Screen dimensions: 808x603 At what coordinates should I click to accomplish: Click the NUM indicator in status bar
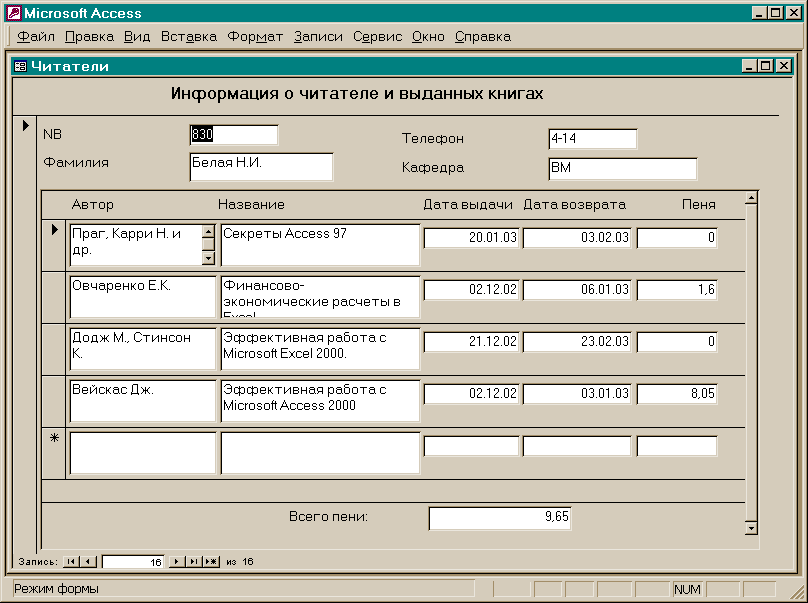(x=687, y=589)
